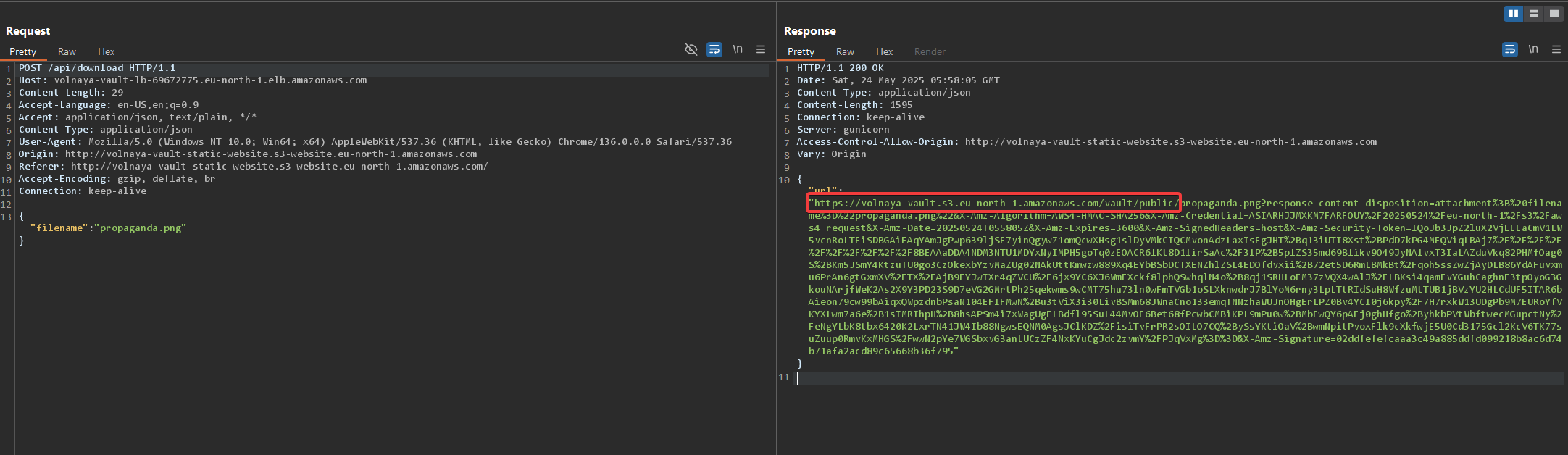The width and height of the screenshot is (1568, 455).
Task: Click the request Connection: keep-alive line
Action: coord(83,191)
